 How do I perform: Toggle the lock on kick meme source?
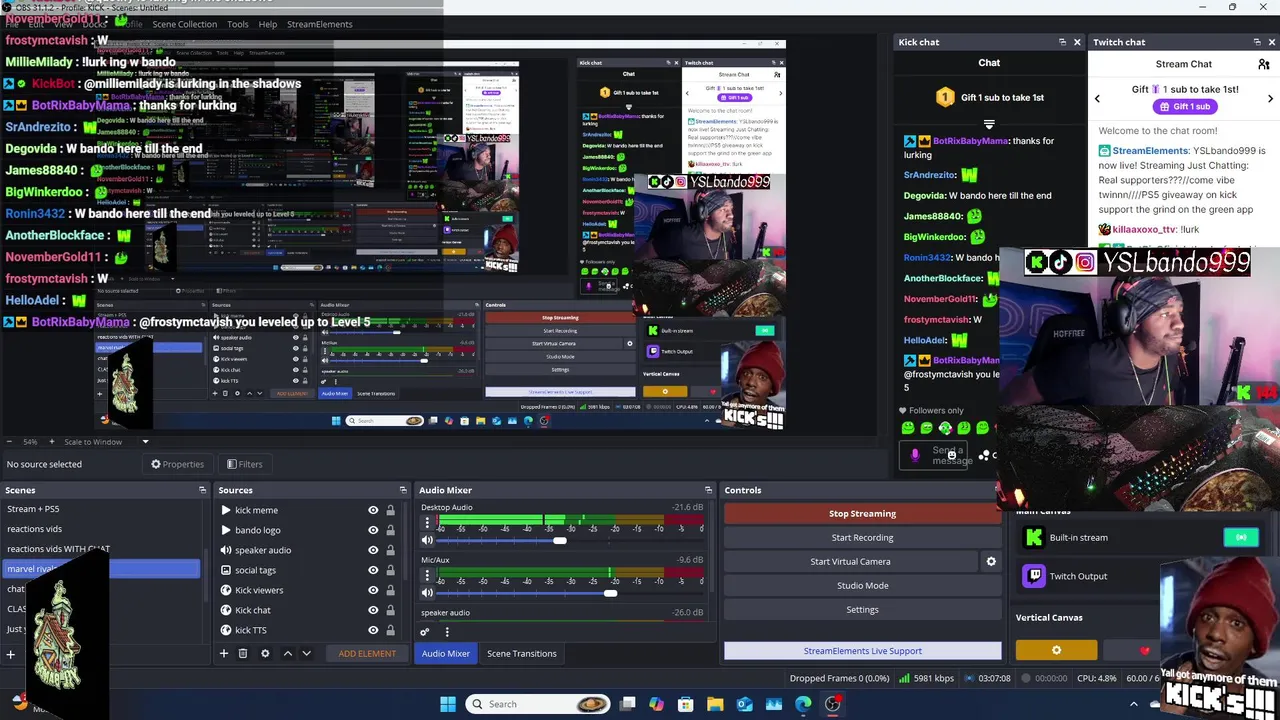(390, 510)
